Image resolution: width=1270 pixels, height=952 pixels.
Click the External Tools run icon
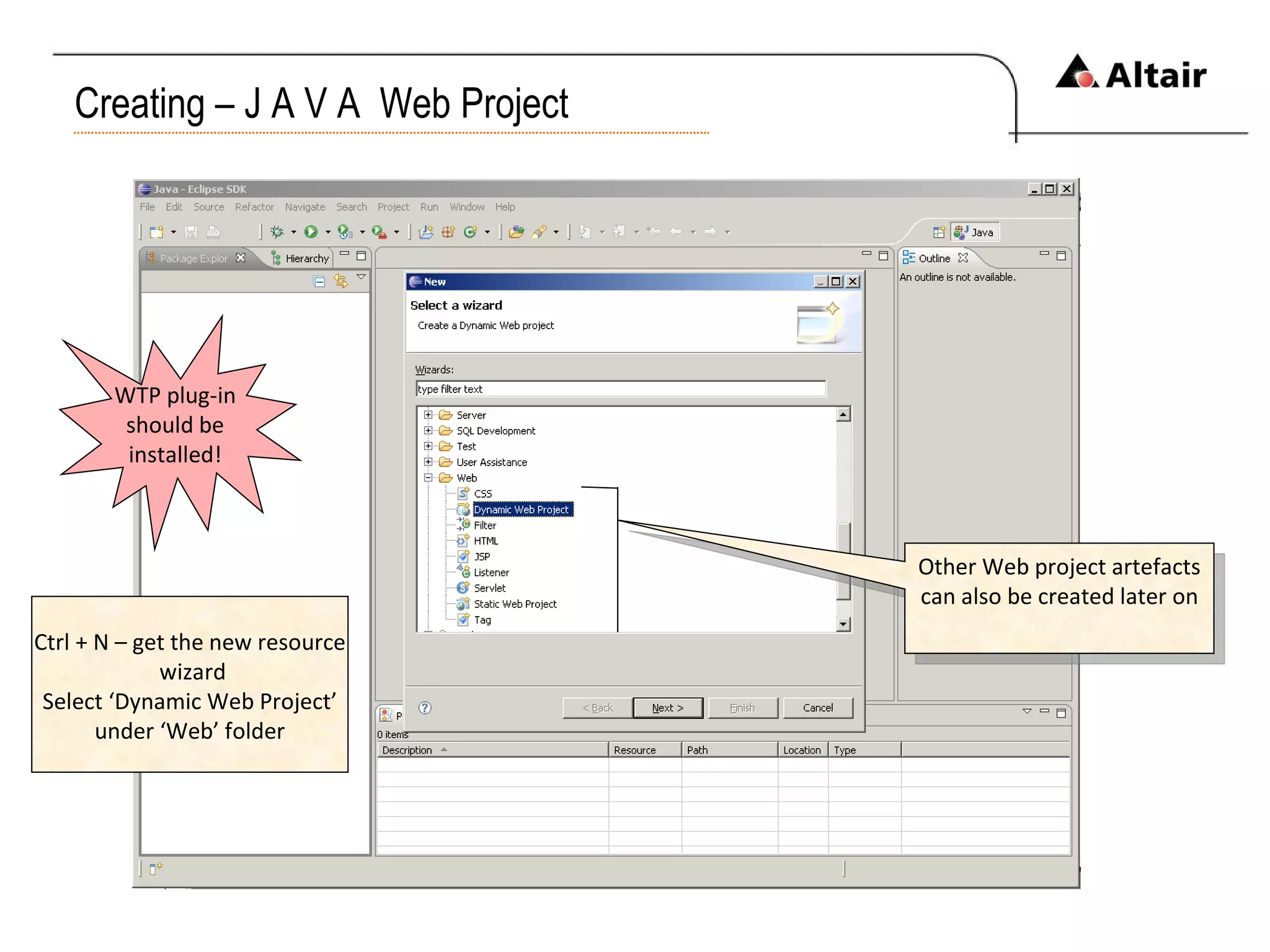tap(379, 232)
